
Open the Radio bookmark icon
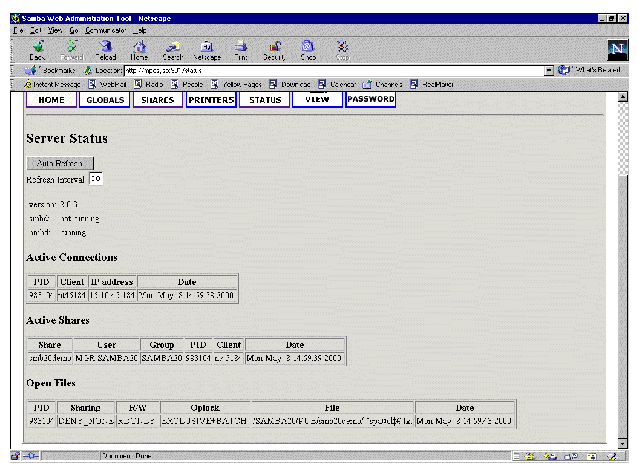click(x=138, y=84)
